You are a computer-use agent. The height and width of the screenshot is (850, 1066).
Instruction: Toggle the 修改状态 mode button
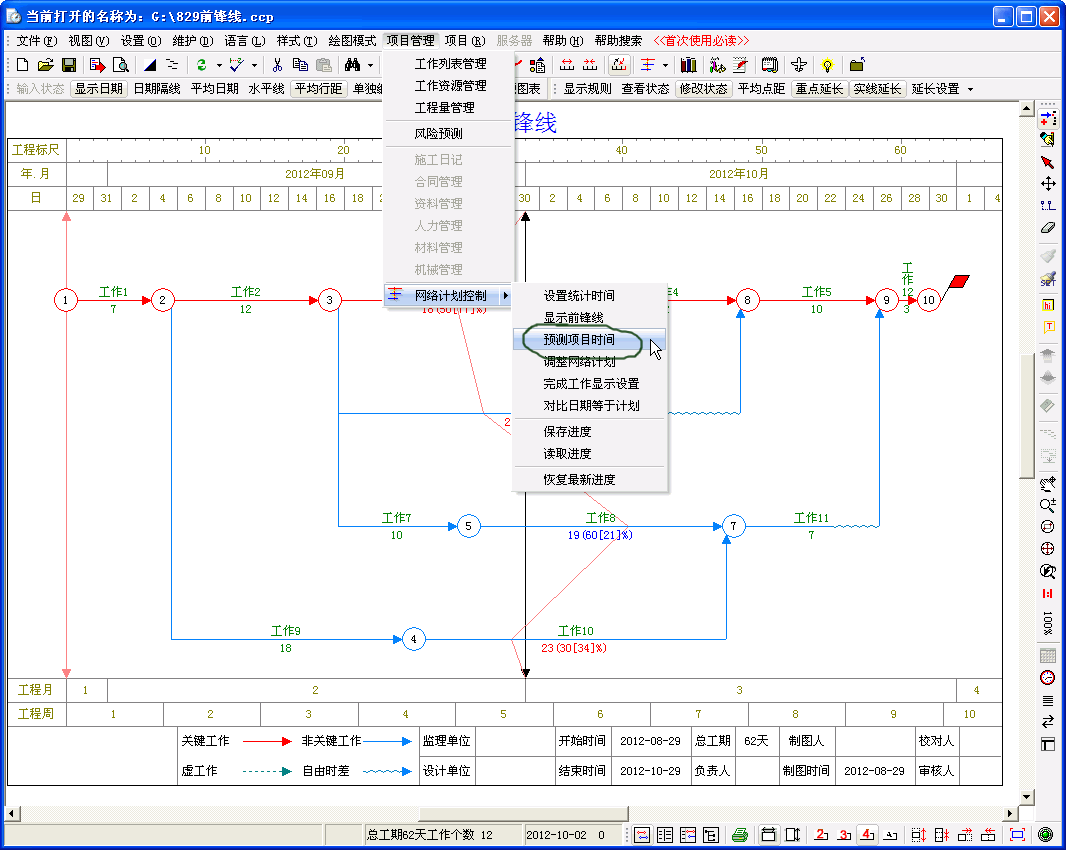(x=703, y=89)
